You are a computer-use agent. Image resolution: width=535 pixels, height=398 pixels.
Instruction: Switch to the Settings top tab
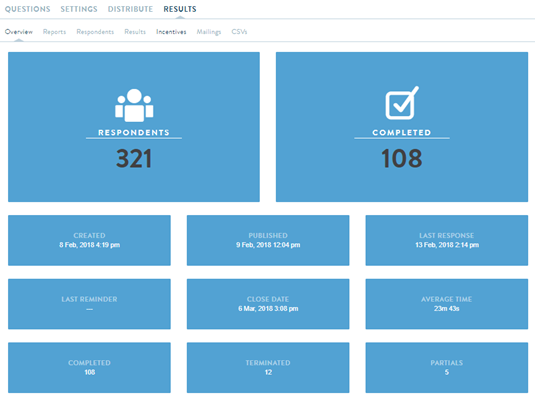(x=79, y=9)
